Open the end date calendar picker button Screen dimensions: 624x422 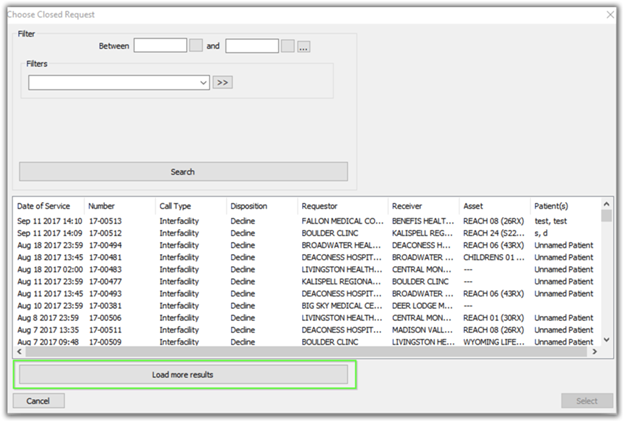tap(288, 46)
